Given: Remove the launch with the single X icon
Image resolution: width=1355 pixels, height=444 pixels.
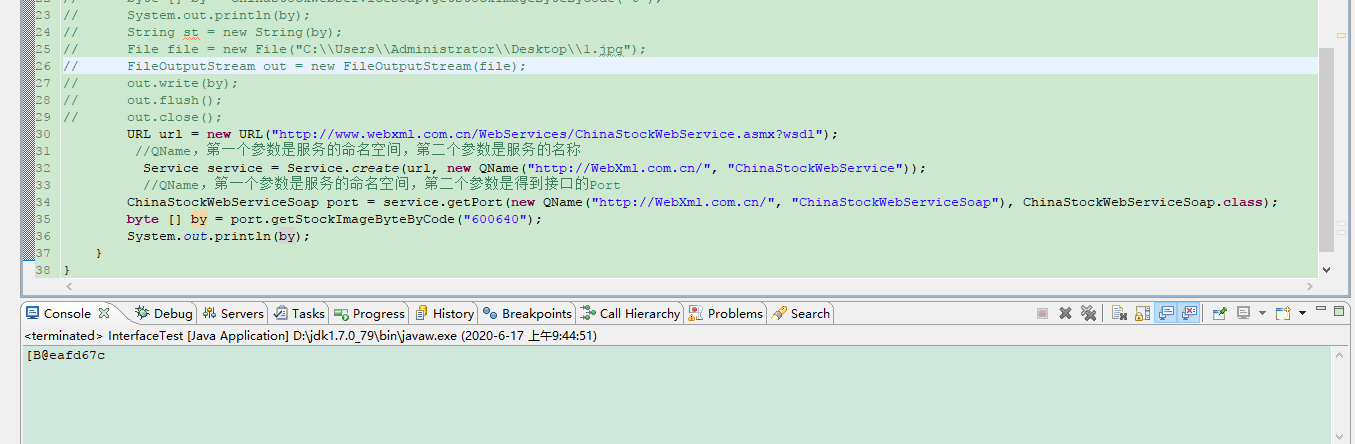Looking at the screenshot, I should (x=1065, y=313).
